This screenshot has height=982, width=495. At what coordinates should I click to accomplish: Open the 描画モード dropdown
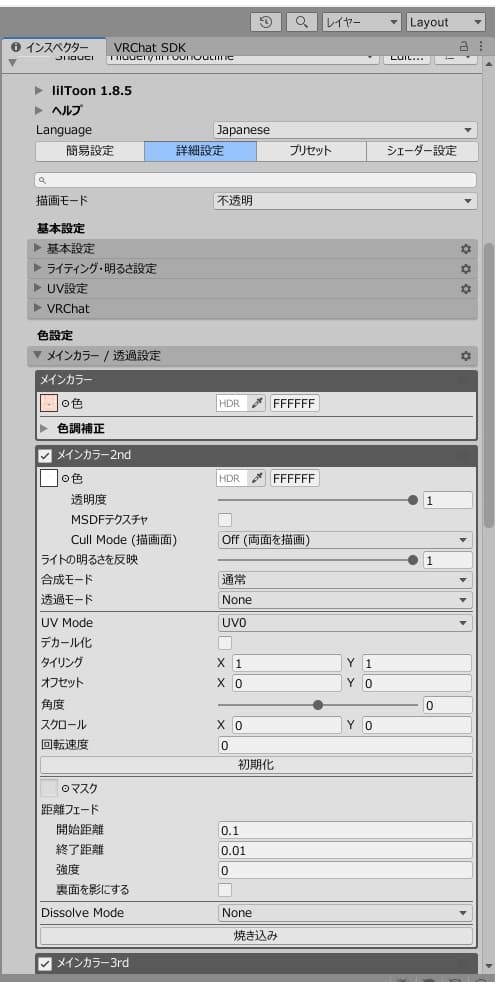point(345,201)
